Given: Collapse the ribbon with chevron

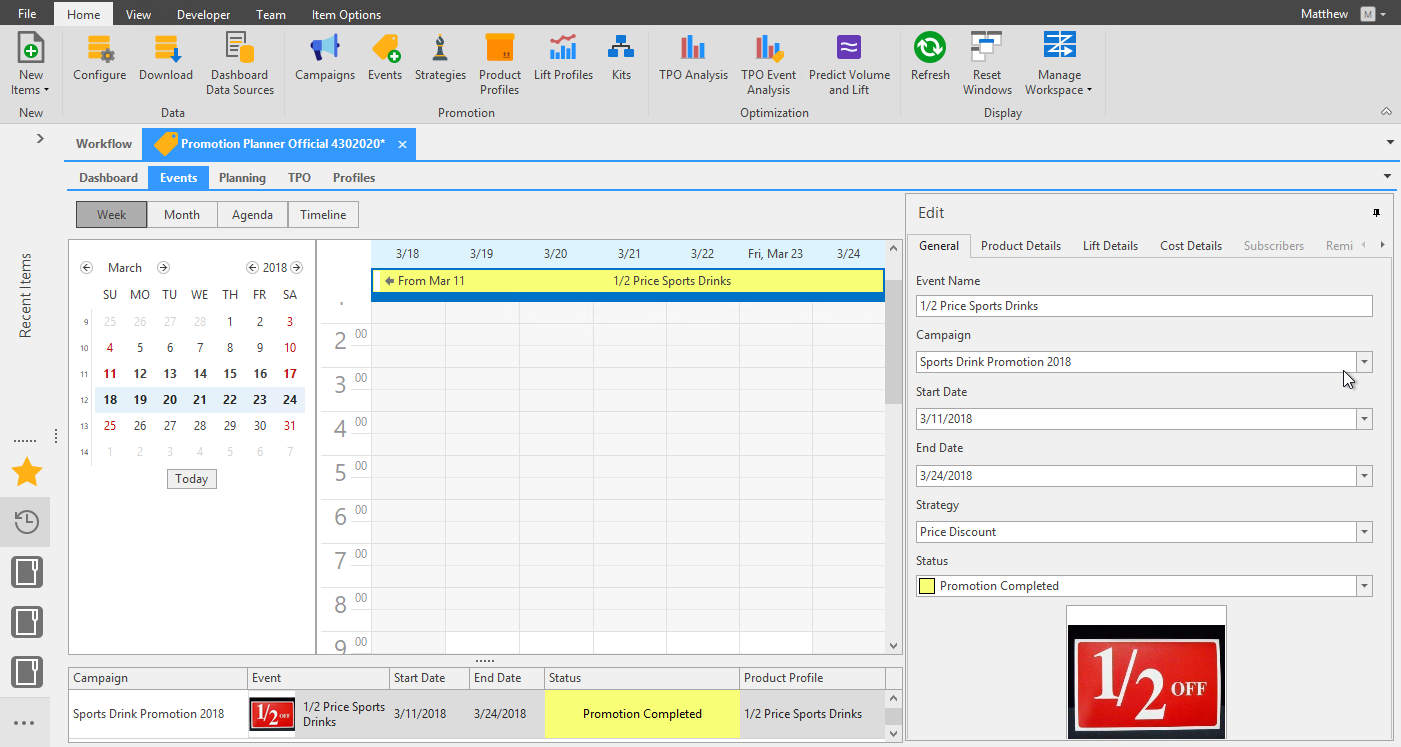Looking at the screenshot, I should (1386, 112).
